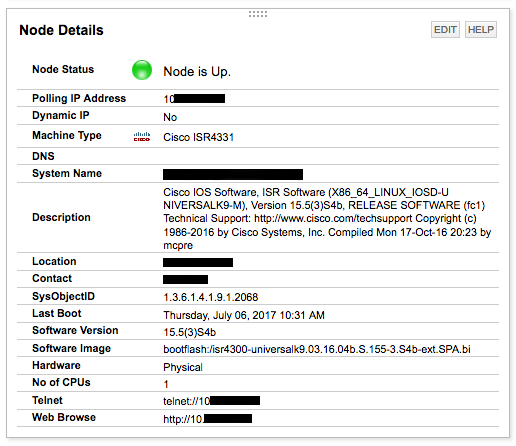Click the 'Hardware' label
This screenshot has height=446, width=516.
[x=56, y=365]
